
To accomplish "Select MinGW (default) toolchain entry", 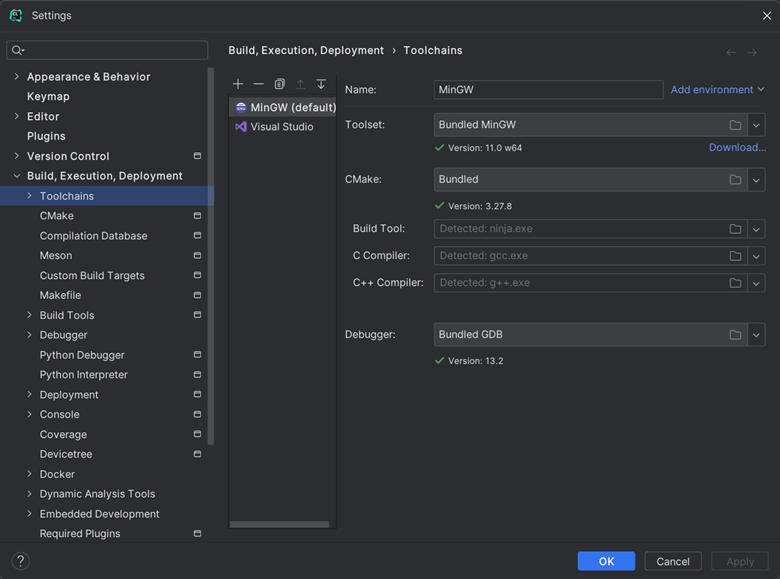I will pyautogui.click(x=283, y=107).
